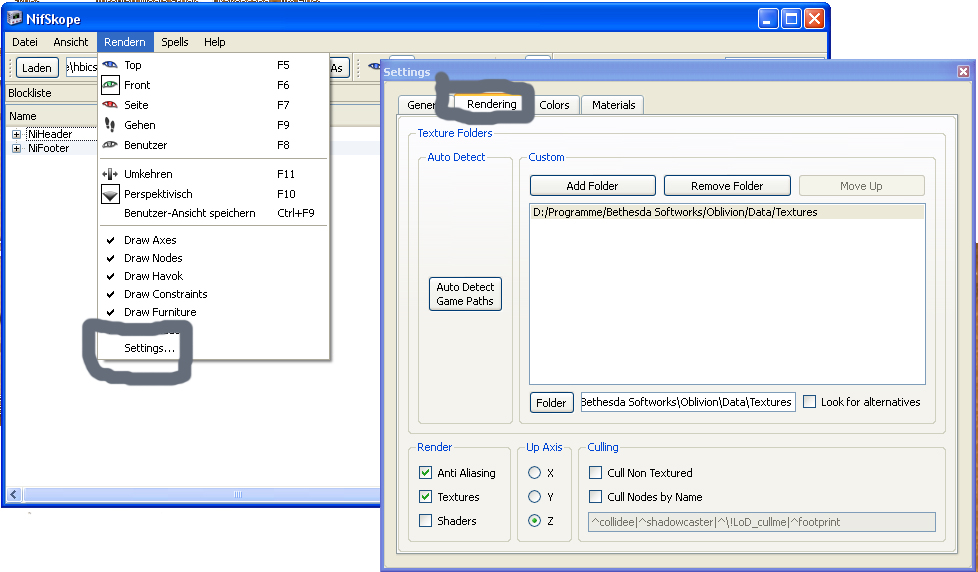Click the Umkehren flip icon

110,174
